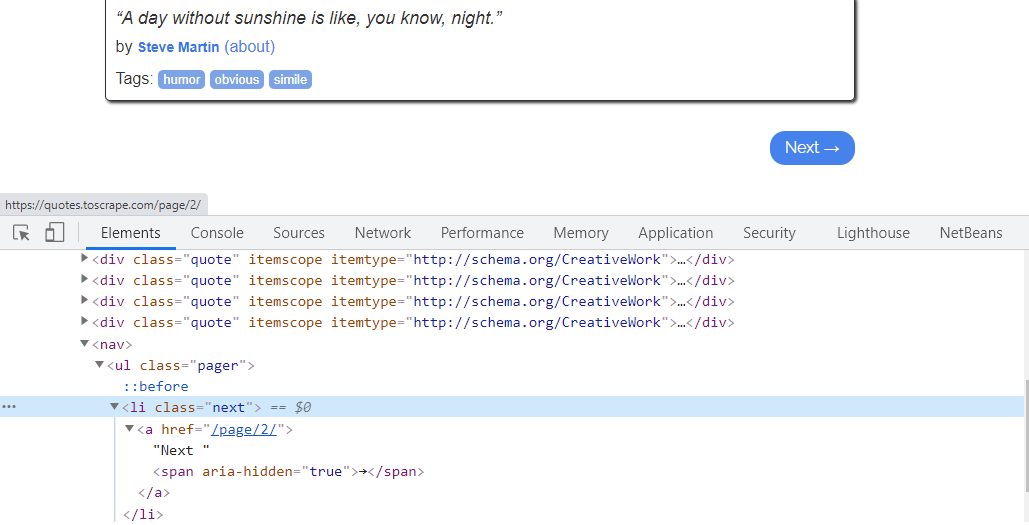The image size is (1029, 525).
Task: Click the humor tag
Action: click(182, 80)
